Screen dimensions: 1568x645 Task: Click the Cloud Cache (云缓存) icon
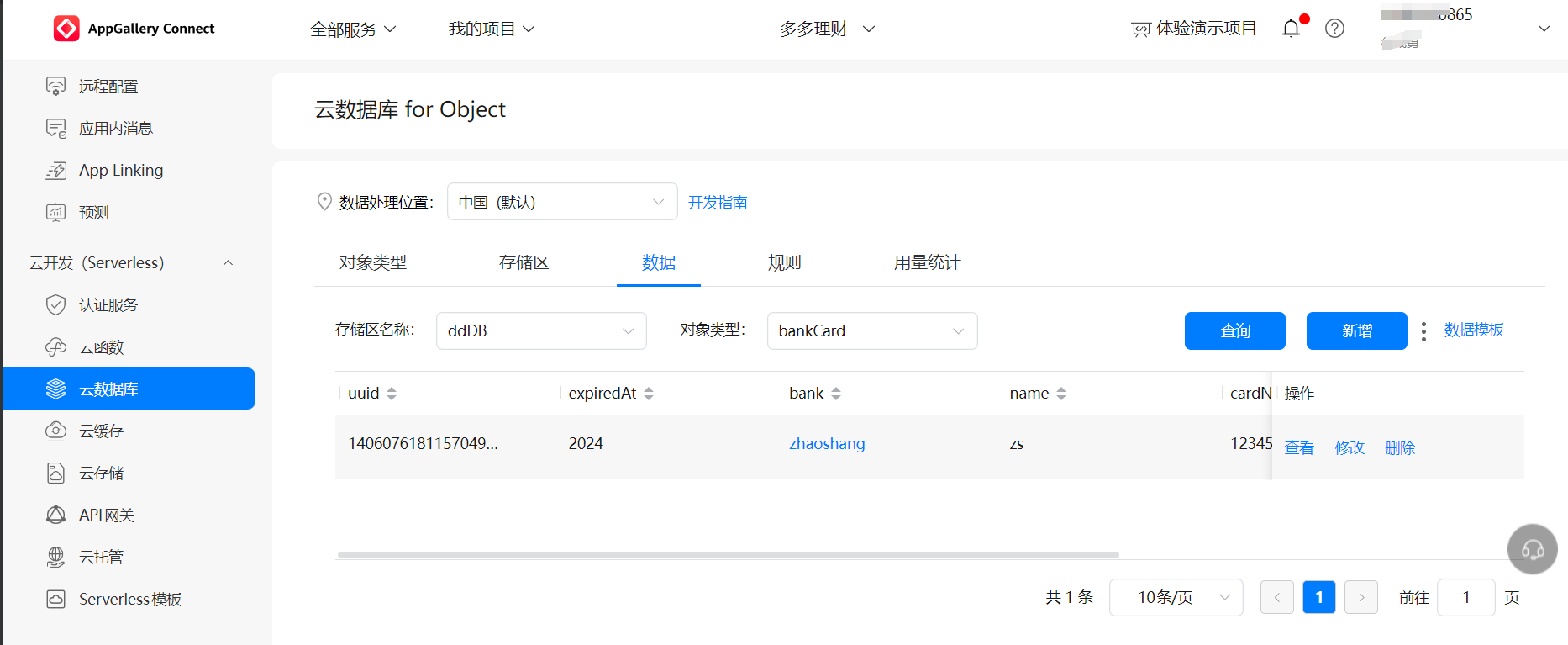(55, 431)
